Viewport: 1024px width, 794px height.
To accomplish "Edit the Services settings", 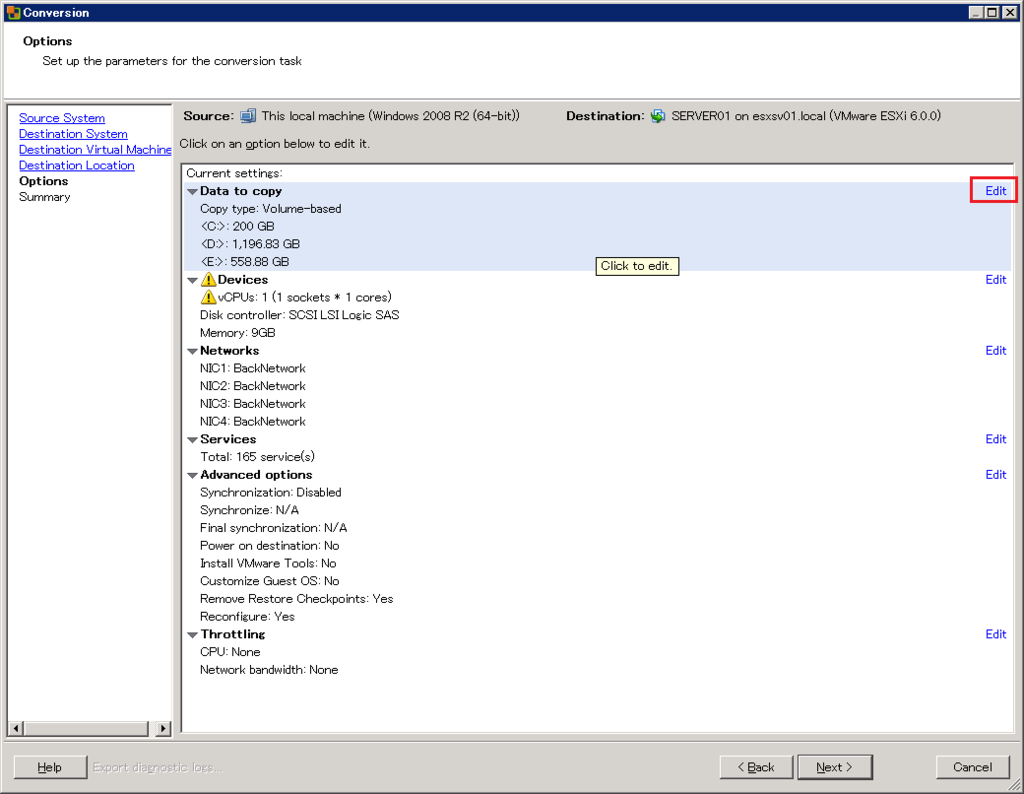I will 995,439.
